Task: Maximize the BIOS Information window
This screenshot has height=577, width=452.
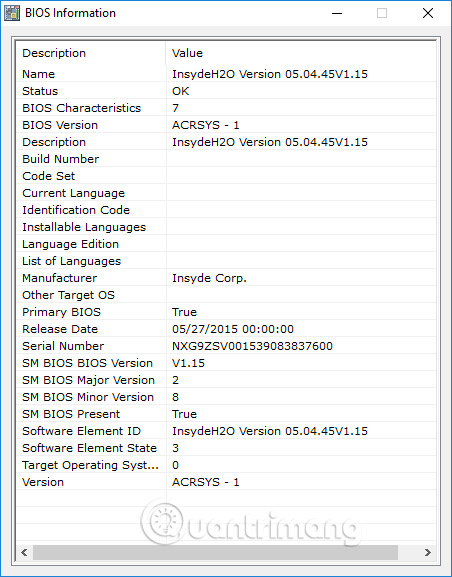Action: [x=382, y=13]
